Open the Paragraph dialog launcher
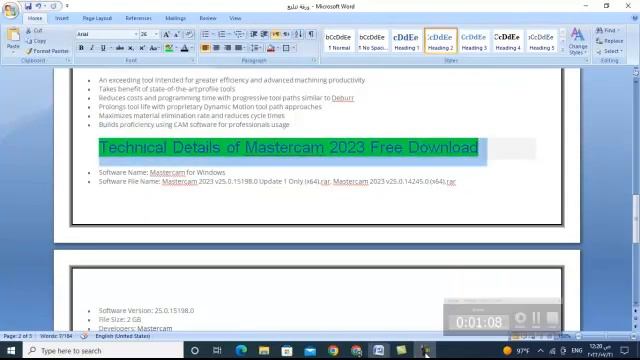Screen dimensions: 640x360 (x=314, y=60)
